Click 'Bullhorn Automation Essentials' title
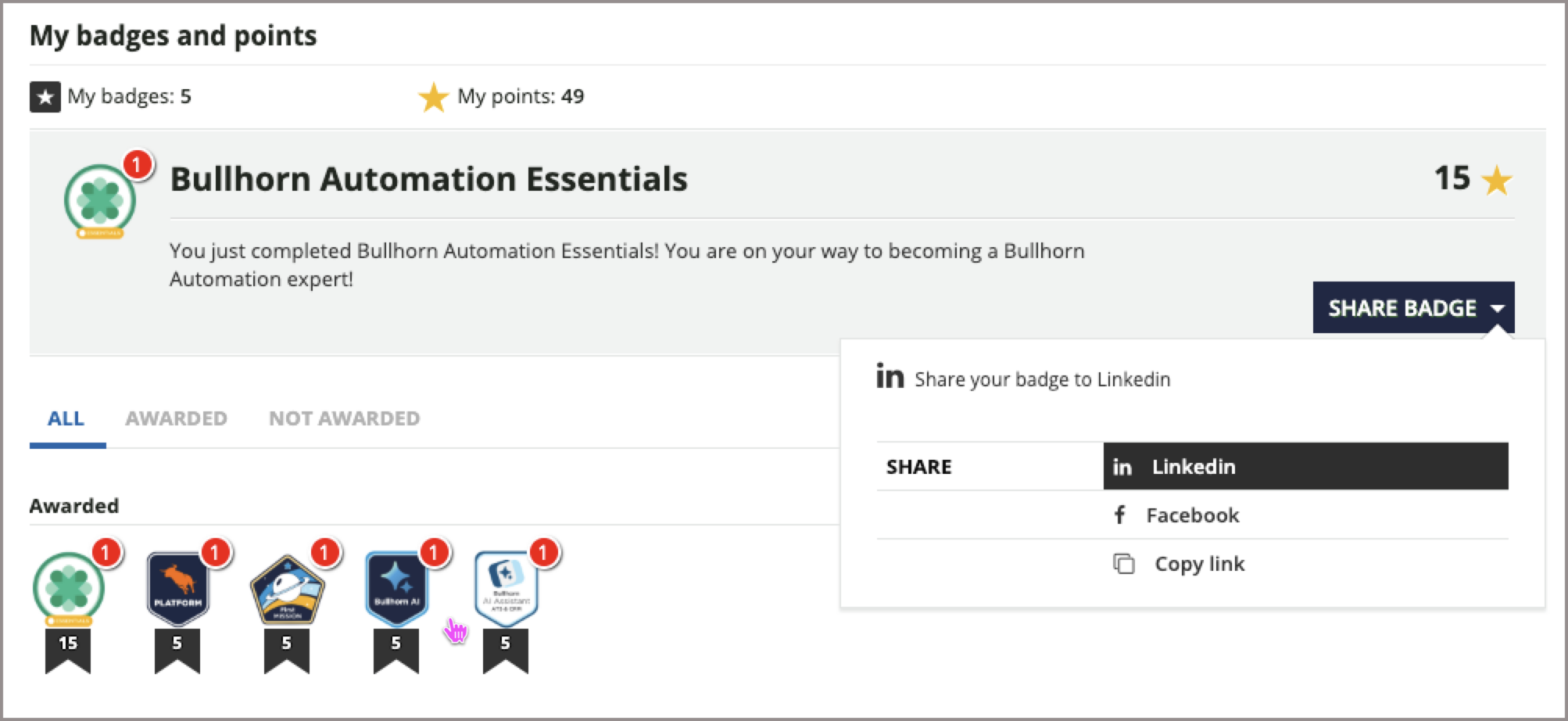Image resolution: width=1568 pixels, height=721 pixels. 429,179
